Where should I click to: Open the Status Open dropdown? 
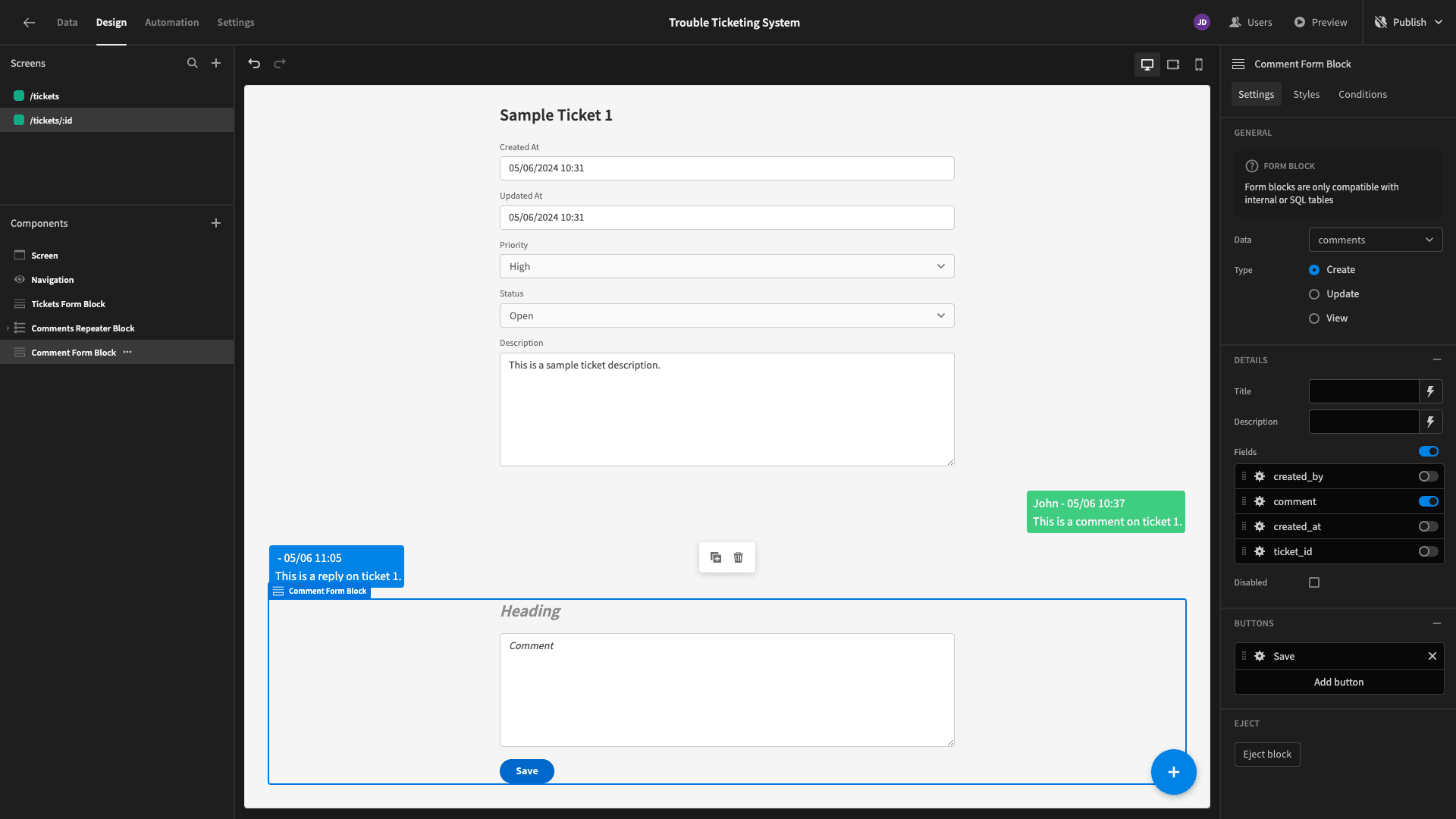pos(726,316)
